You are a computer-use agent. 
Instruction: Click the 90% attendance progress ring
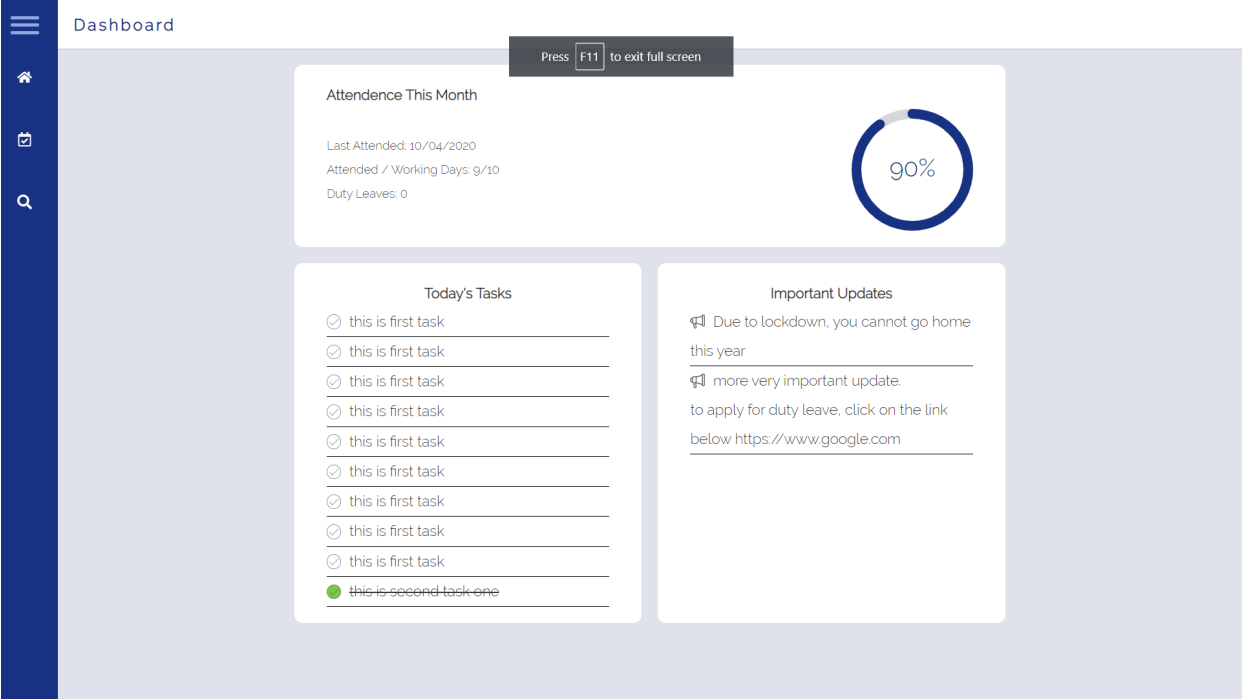[x=912, y=169]
